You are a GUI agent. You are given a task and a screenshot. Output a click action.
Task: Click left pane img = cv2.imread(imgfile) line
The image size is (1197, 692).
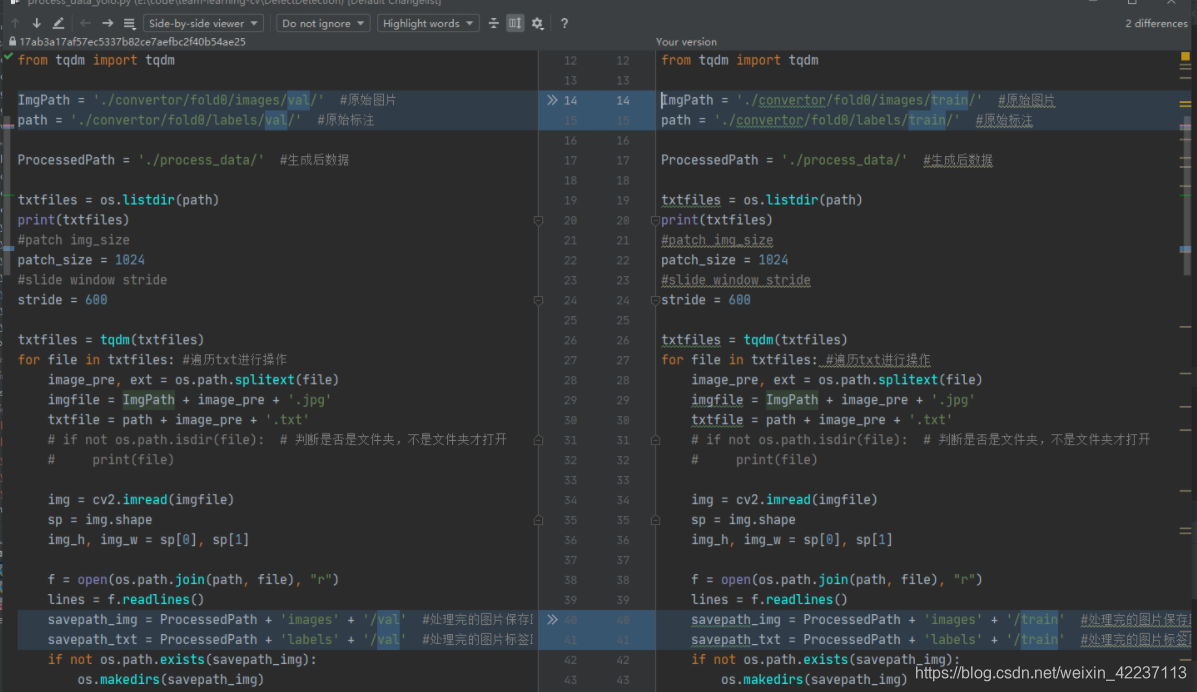(x=140, y=500)
